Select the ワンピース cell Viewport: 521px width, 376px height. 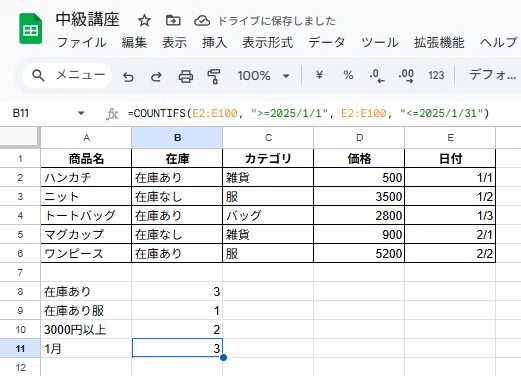tap(86, 253)
